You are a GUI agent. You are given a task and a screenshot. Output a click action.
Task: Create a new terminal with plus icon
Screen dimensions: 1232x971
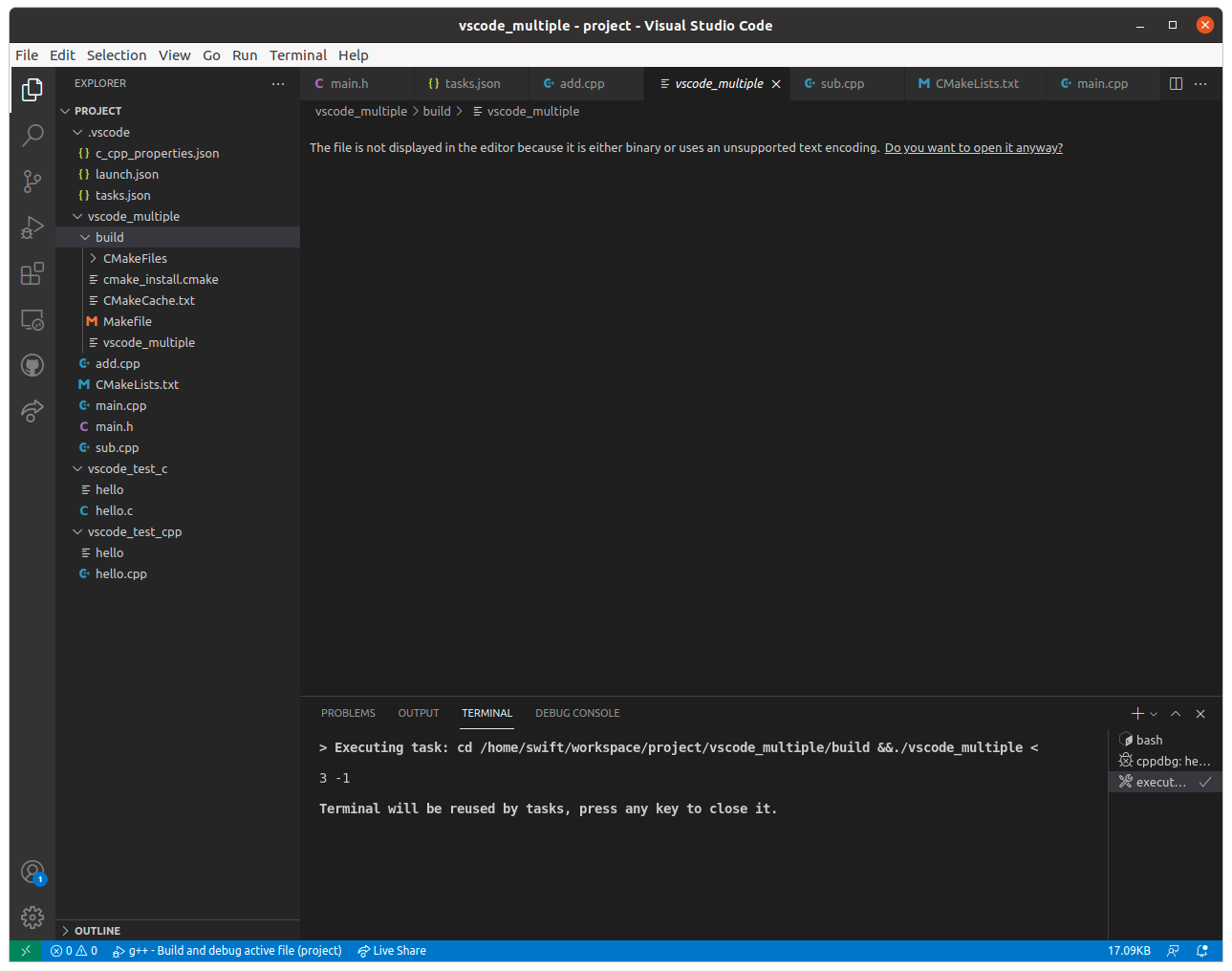pos(1137,714)
